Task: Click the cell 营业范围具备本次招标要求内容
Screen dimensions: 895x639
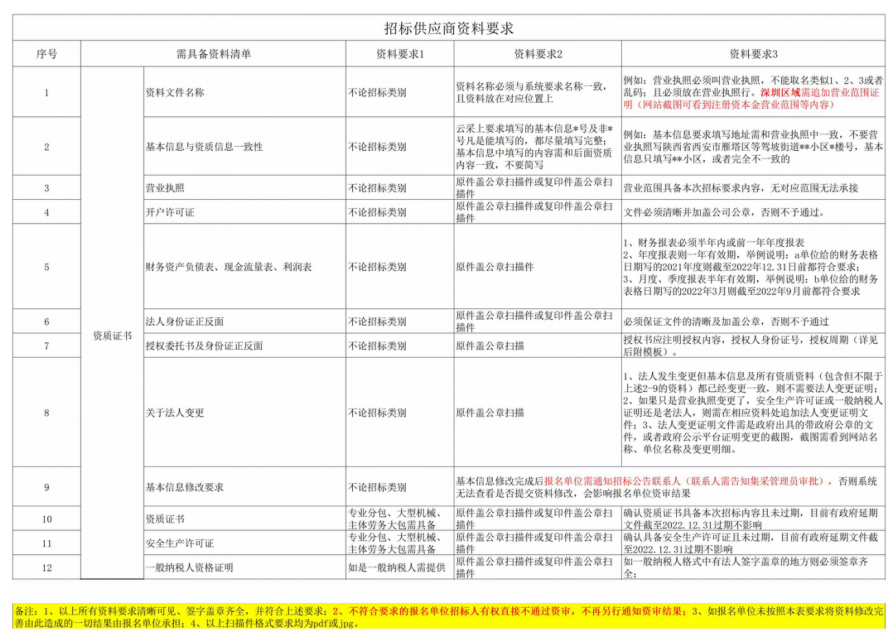Action: coord(753,187)
